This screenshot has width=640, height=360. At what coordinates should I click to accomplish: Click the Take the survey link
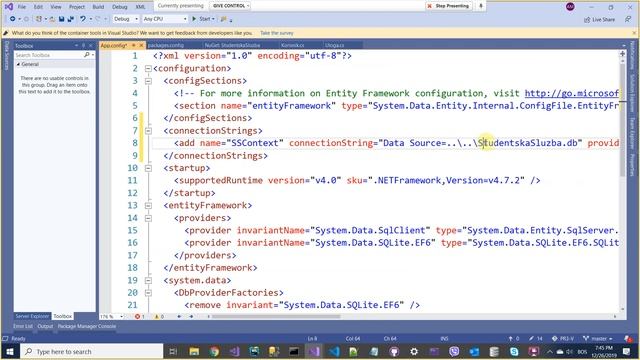(x=277, y=33)
